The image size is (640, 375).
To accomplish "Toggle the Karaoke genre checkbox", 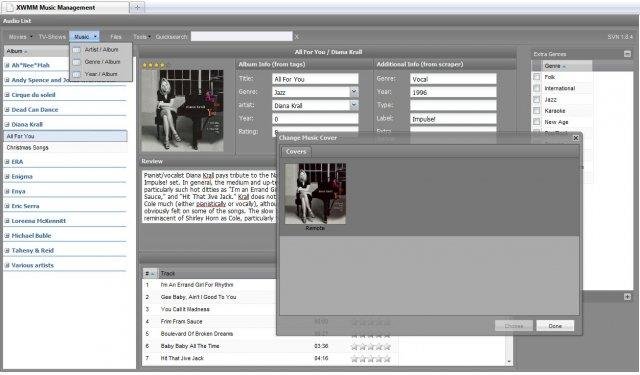I will click(x=537, y=111).
